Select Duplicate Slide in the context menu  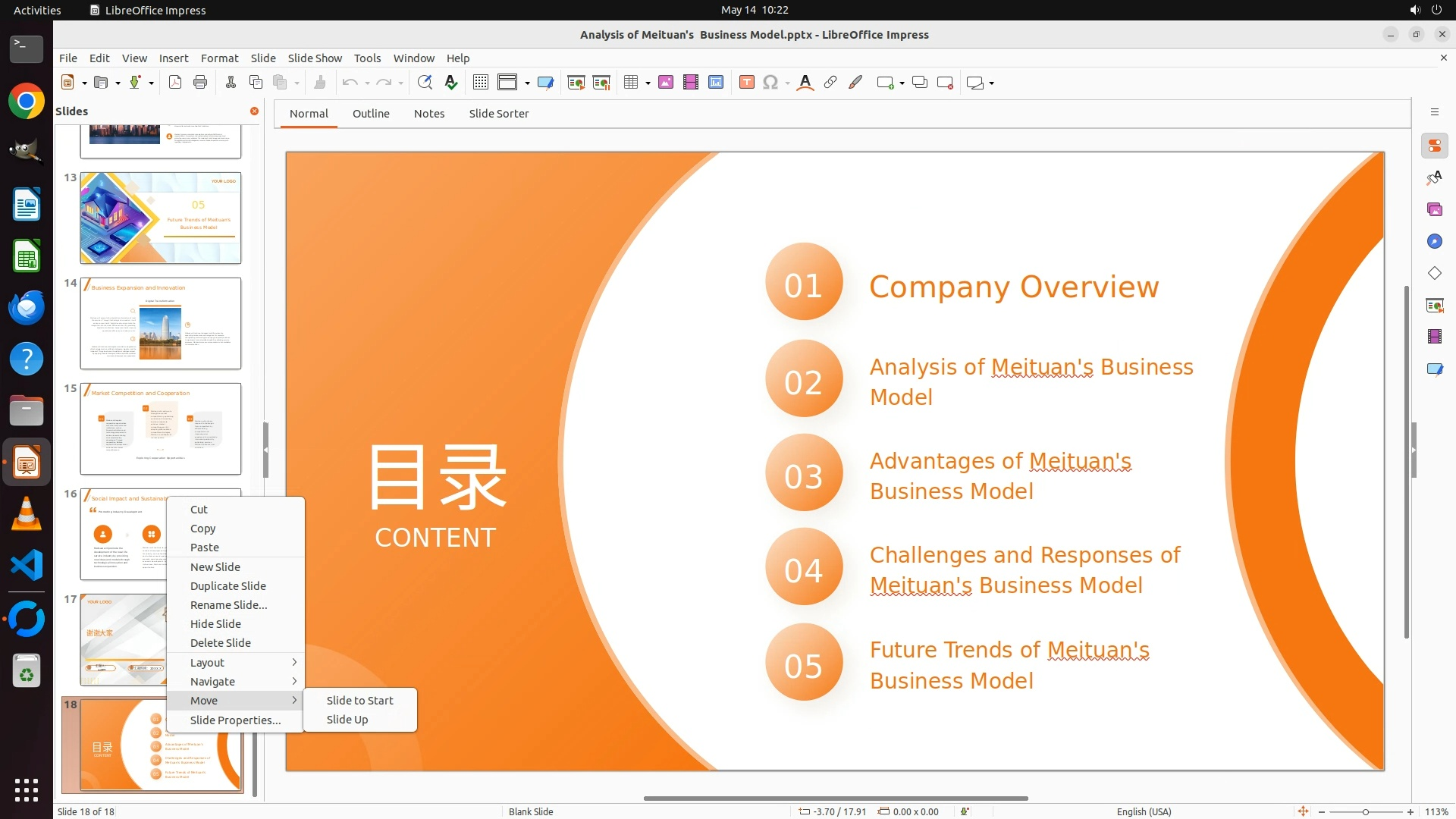click(x=227, y=585)
